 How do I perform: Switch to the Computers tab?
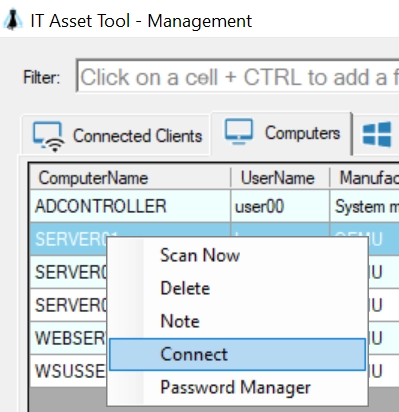282,133
